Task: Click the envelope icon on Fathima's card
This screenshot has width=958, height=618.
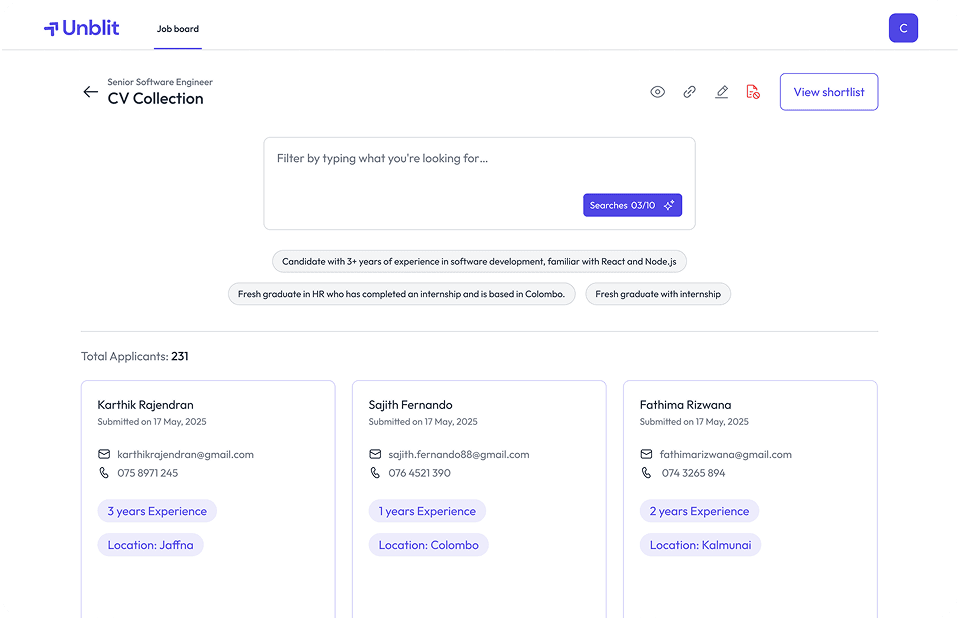Action: (646, 454)
